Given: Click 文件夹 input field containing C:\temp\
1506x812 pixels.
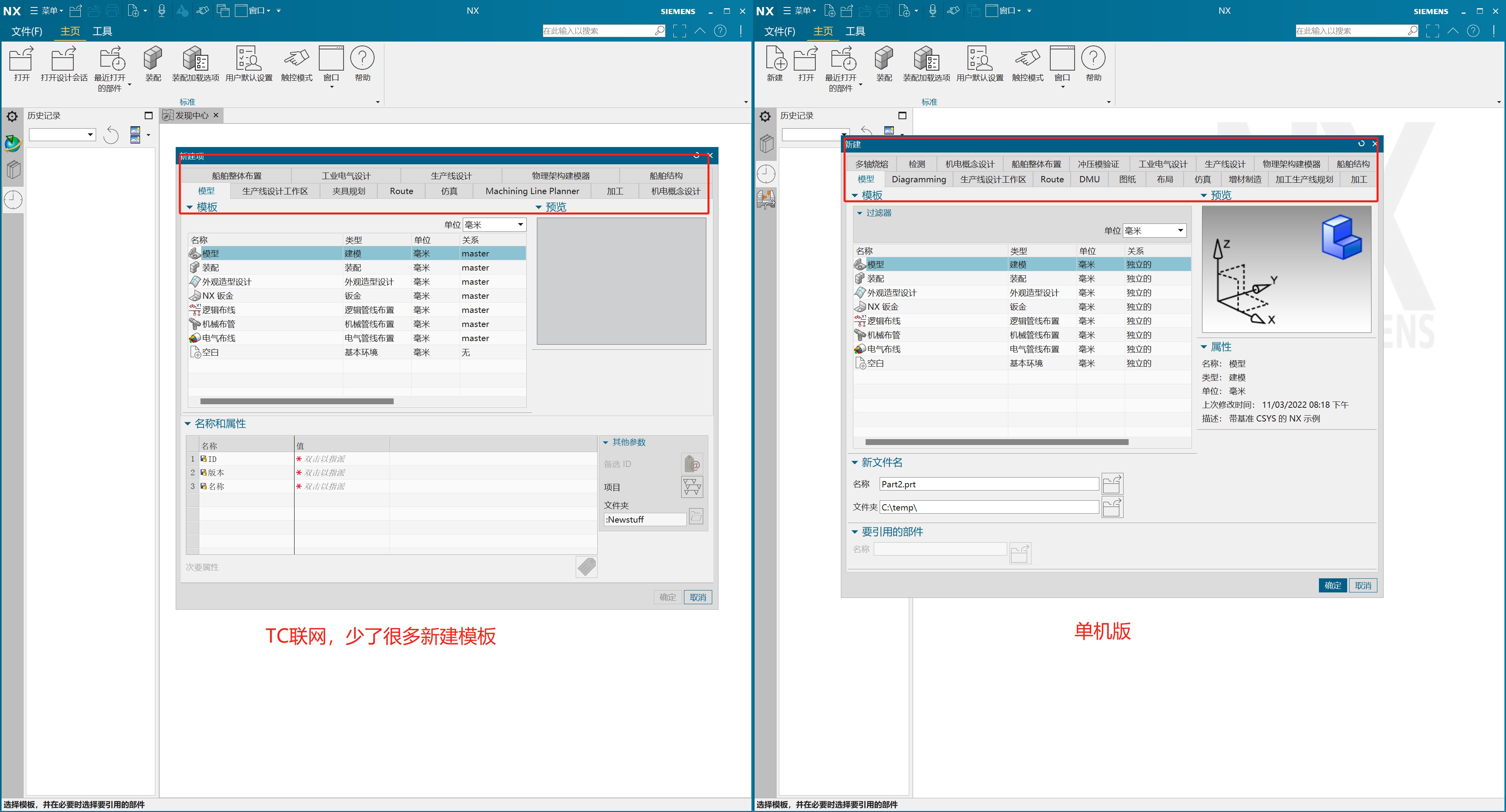Looking at the screenshot, I should click(x=989, y=507).
